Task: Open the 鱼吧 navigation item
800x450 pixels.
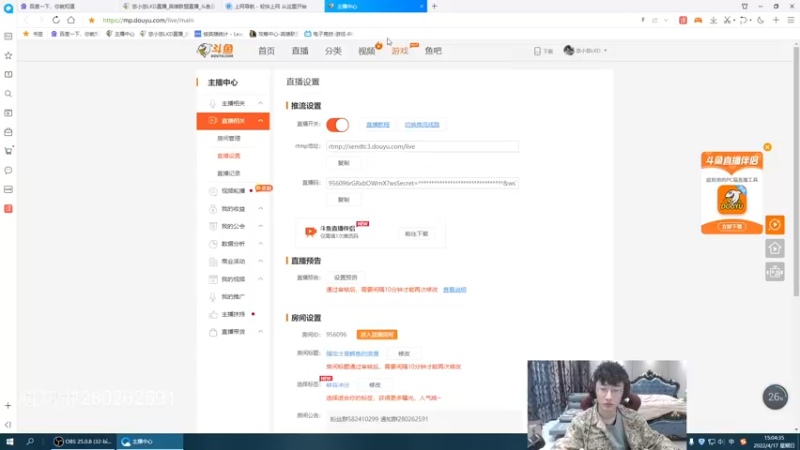Action: (x=433, y=51)
